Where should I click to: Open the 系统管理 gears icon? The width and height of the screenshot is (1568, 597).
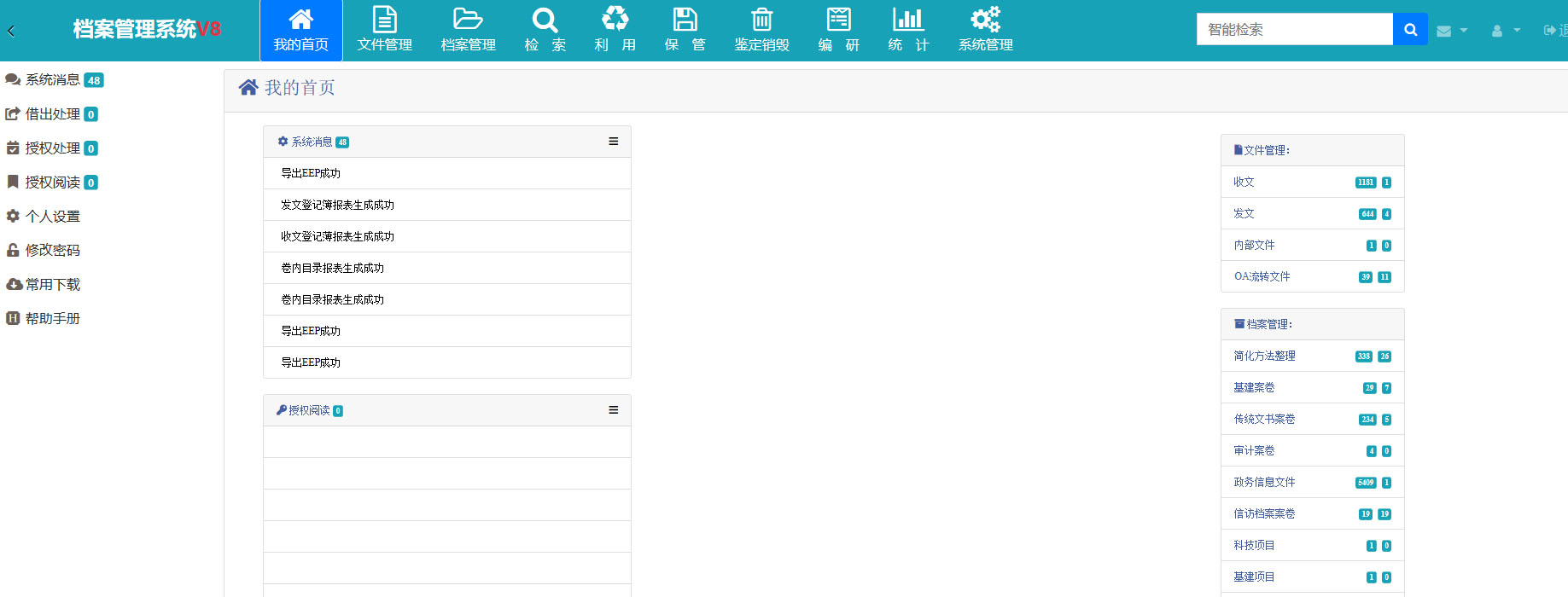(985, 20)
